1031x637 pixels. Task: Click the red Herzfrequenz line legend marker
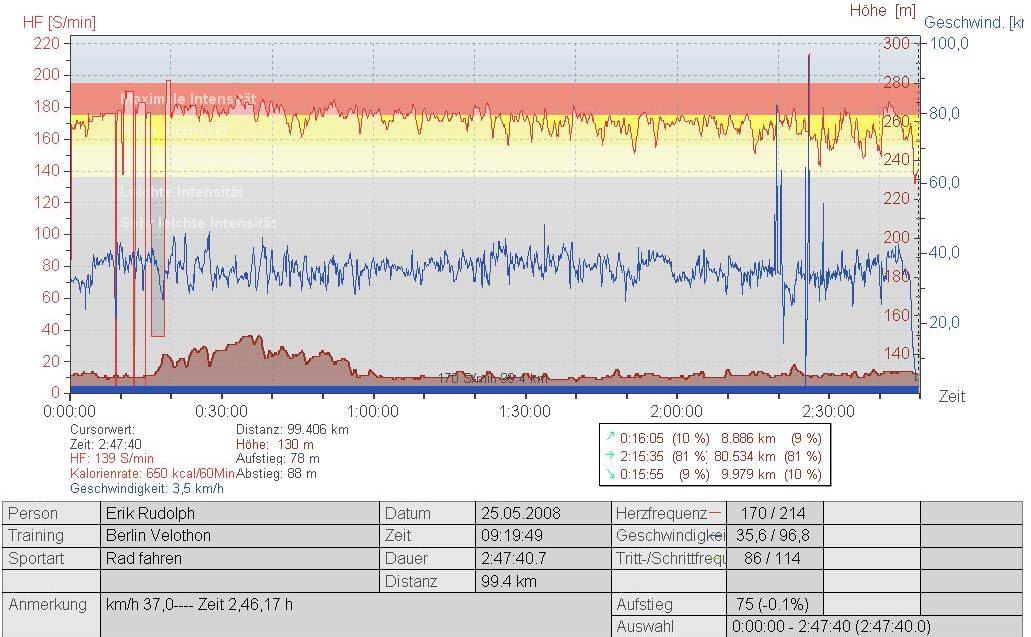[714, 513]
